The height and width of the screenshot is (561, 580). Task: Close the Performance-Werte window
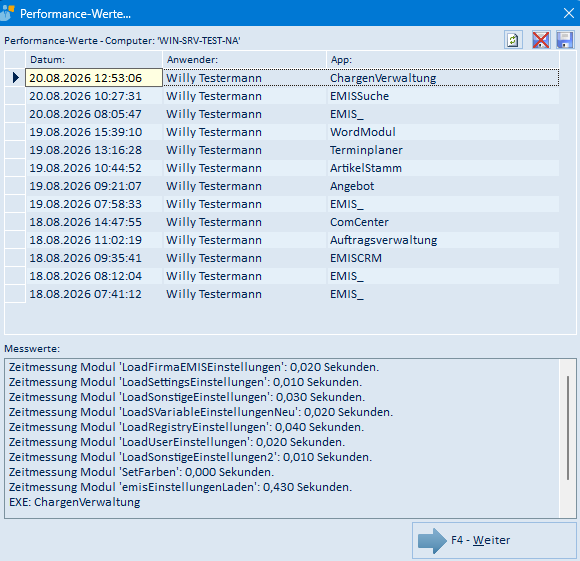point(569,13)
